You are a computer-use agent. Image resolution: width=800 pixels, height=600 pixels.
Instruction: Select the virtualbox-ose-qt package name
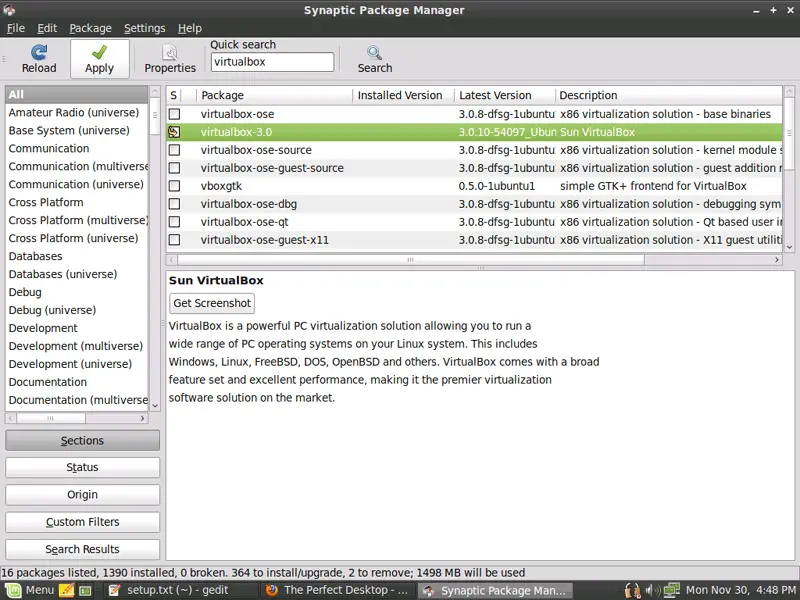click(244, 222)
